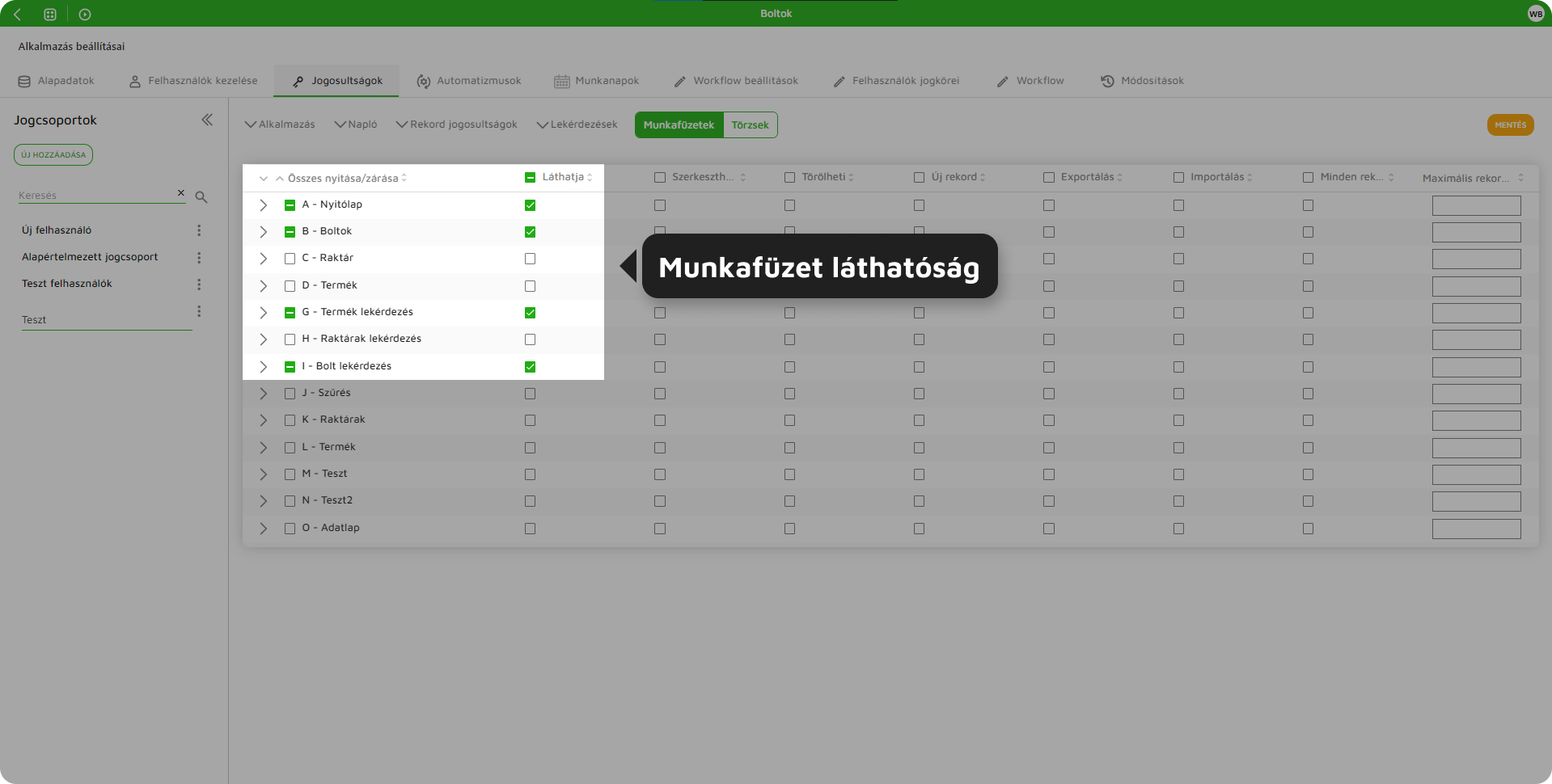The height and width of the screenshot is (784, 1552).
Task: Switch to the Törzsek toggle button
Action: click(751, 124)
